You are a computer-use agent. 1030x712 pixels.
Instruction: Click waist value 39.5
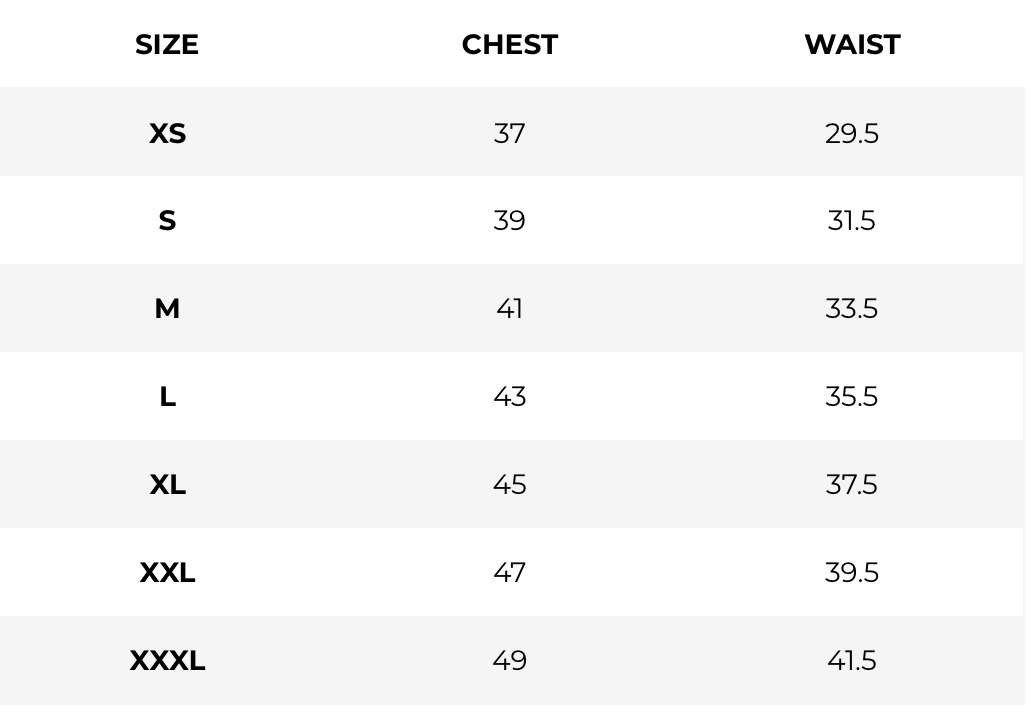[x=852, y=572]
